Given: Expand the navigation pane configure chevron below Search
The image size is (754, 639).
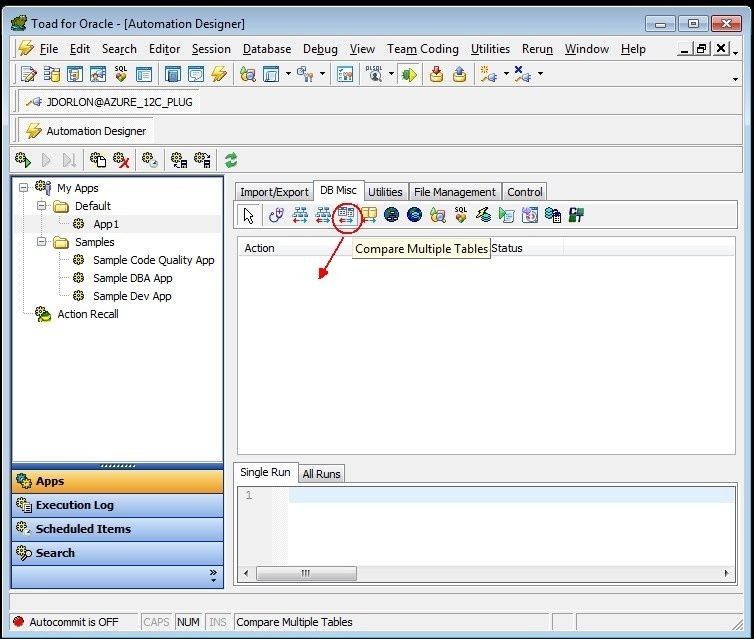Looking at the screenshot, I should click(213, 576).
